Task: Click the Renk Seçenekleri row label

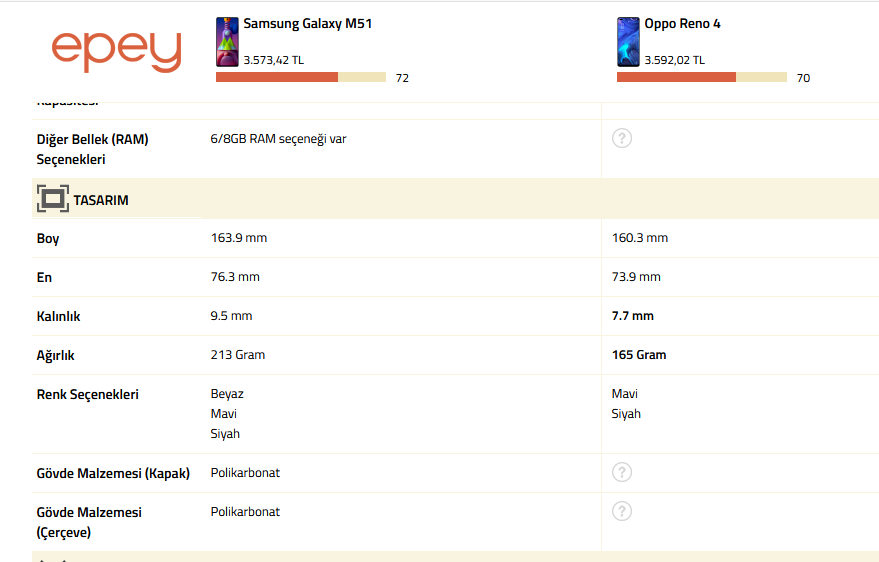Action: click(88, 394)
